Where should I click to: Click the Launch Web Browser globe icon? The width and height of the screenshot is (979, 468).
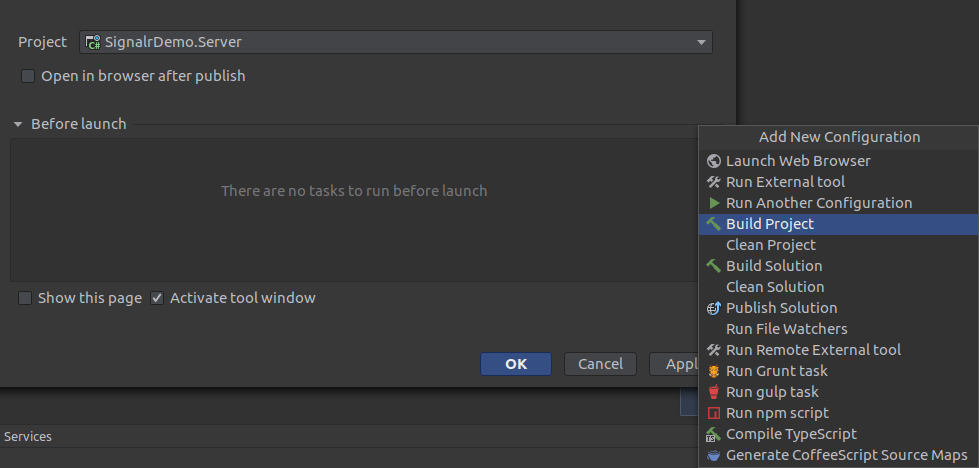(713, 161)
